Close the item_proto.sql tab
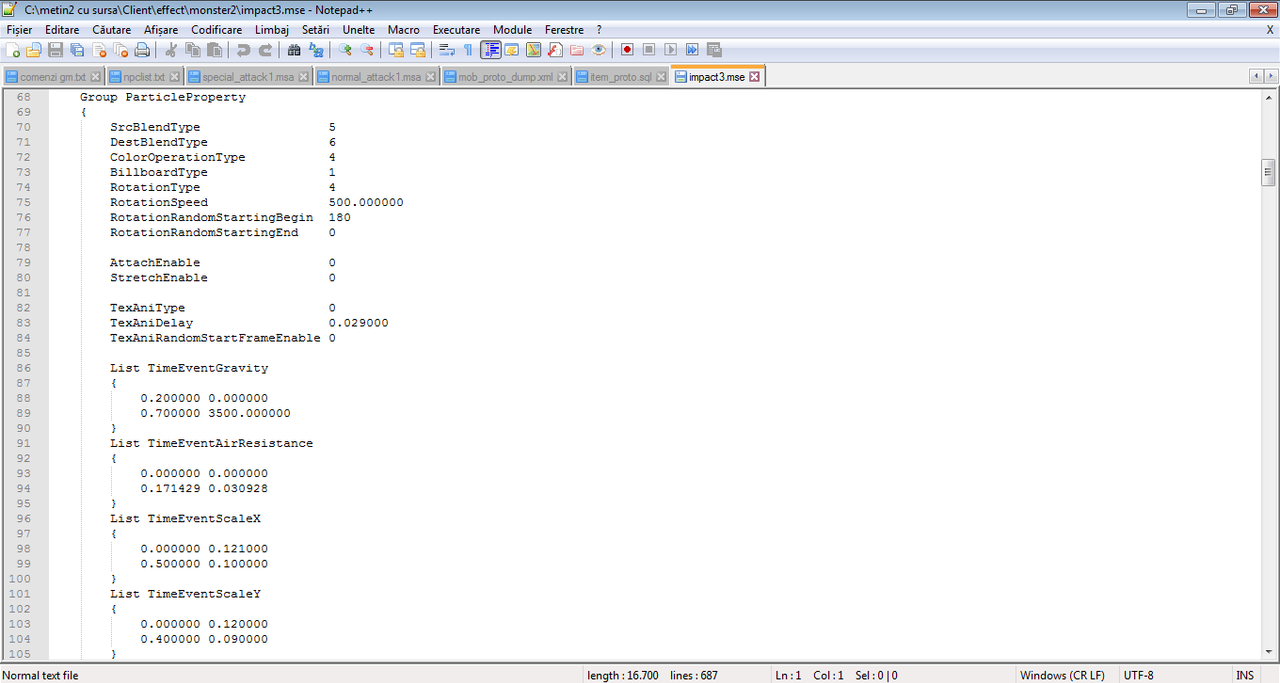Screen dimensions: 1280x683 click(x=662, y=77)
